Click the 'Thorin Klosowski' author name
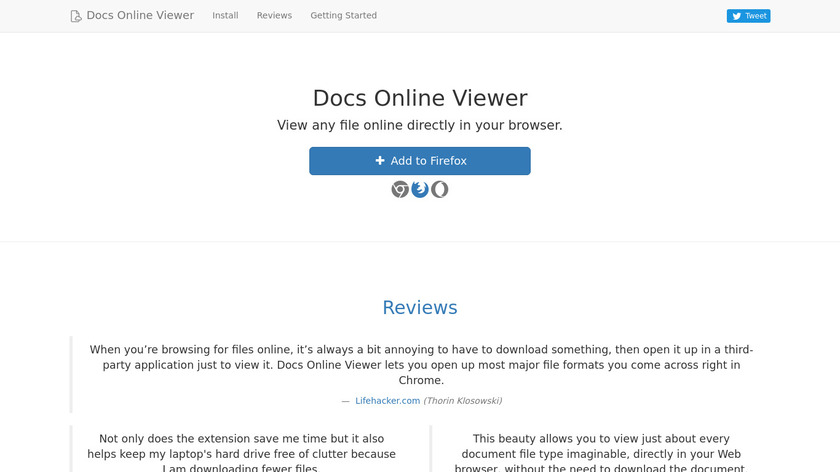The image size is (840, 472). coord(463,401)
